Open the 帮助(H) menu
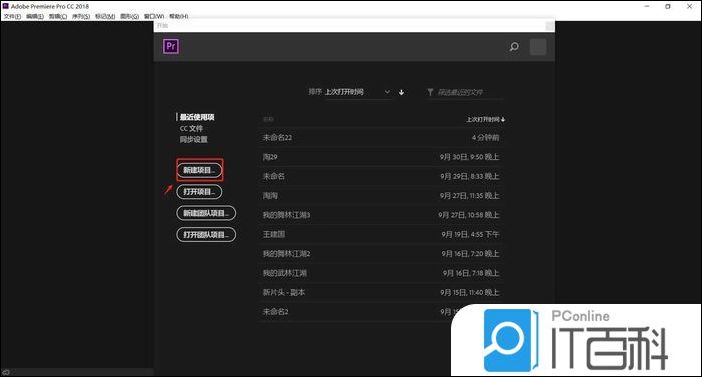Screen dimensions: 702x377 coord(178,16)
